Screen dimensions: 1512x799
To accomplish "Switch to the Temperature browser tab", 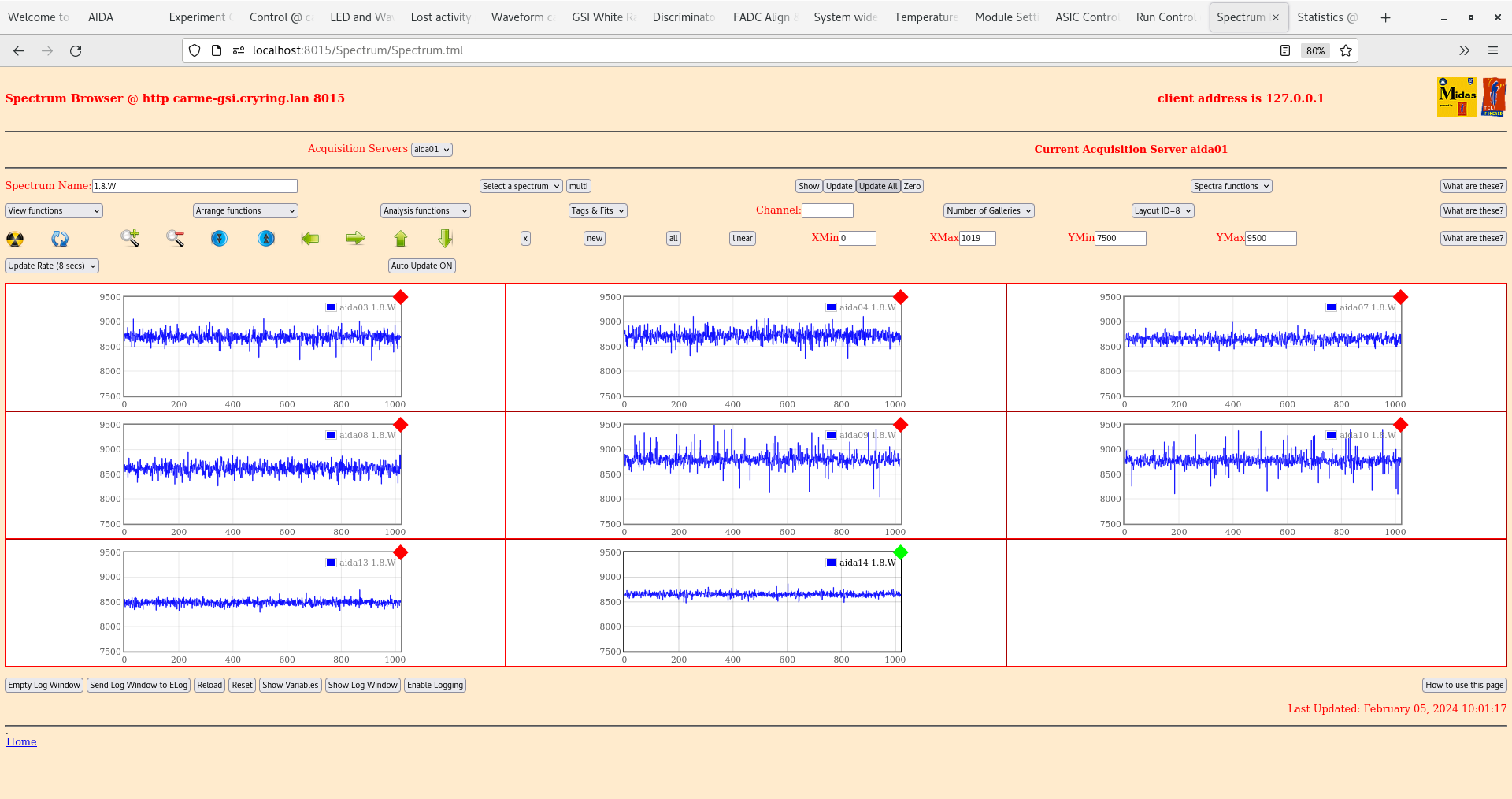I will 925,17.
